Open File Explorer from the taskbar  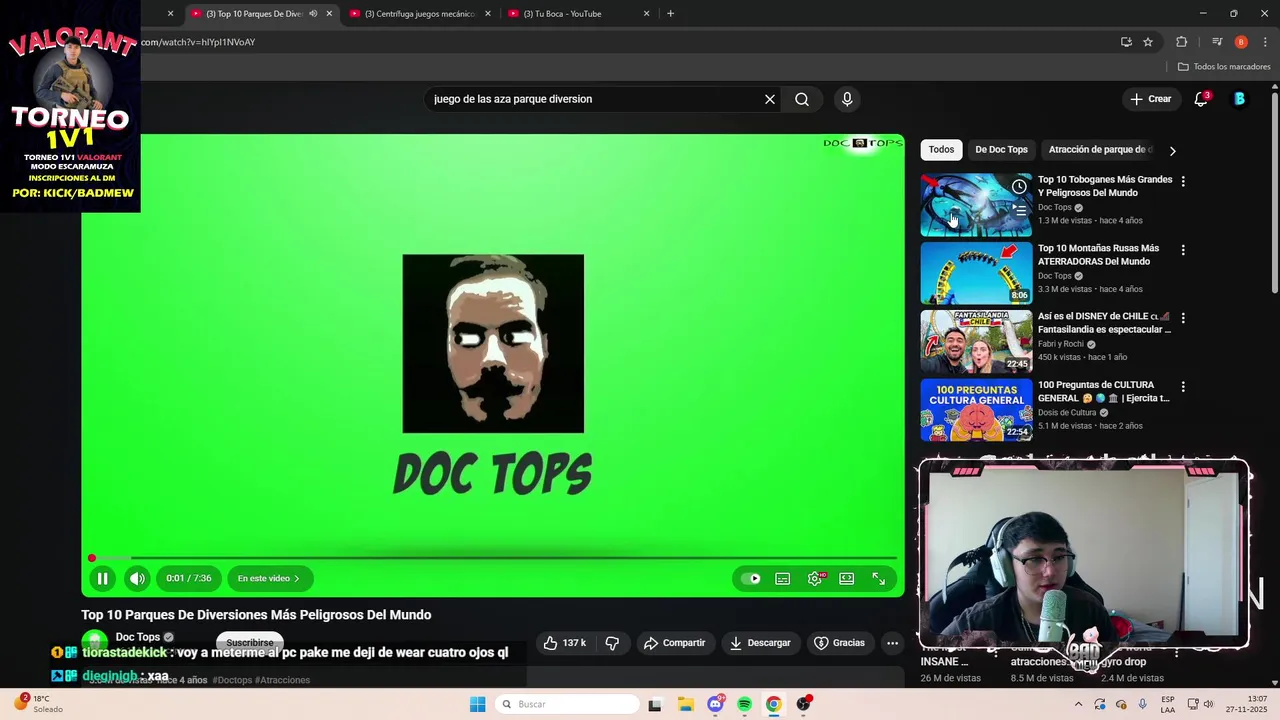(685, 704)
